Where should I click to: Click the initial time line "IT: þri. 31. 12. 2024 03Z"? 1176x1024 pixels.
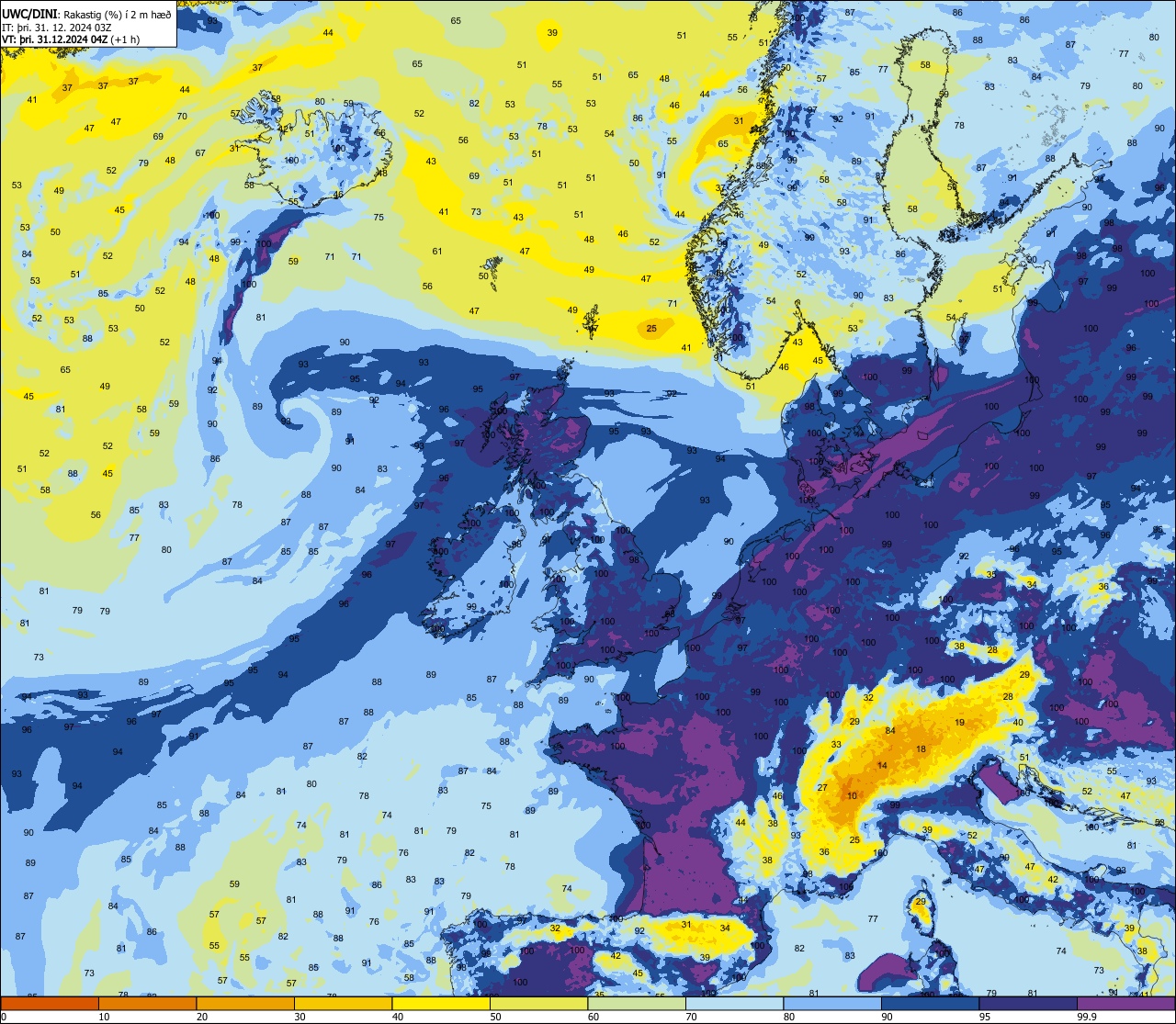pyautogui.click(x=59, y=27)
